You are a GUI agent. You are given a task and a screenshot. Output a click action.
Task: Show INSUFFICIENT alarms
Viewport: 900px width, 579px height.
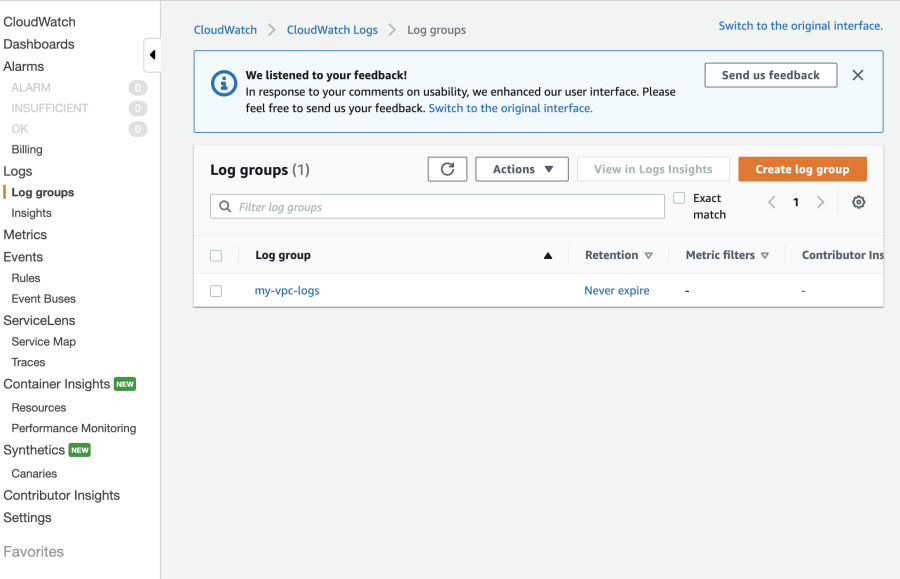point(50,108)
